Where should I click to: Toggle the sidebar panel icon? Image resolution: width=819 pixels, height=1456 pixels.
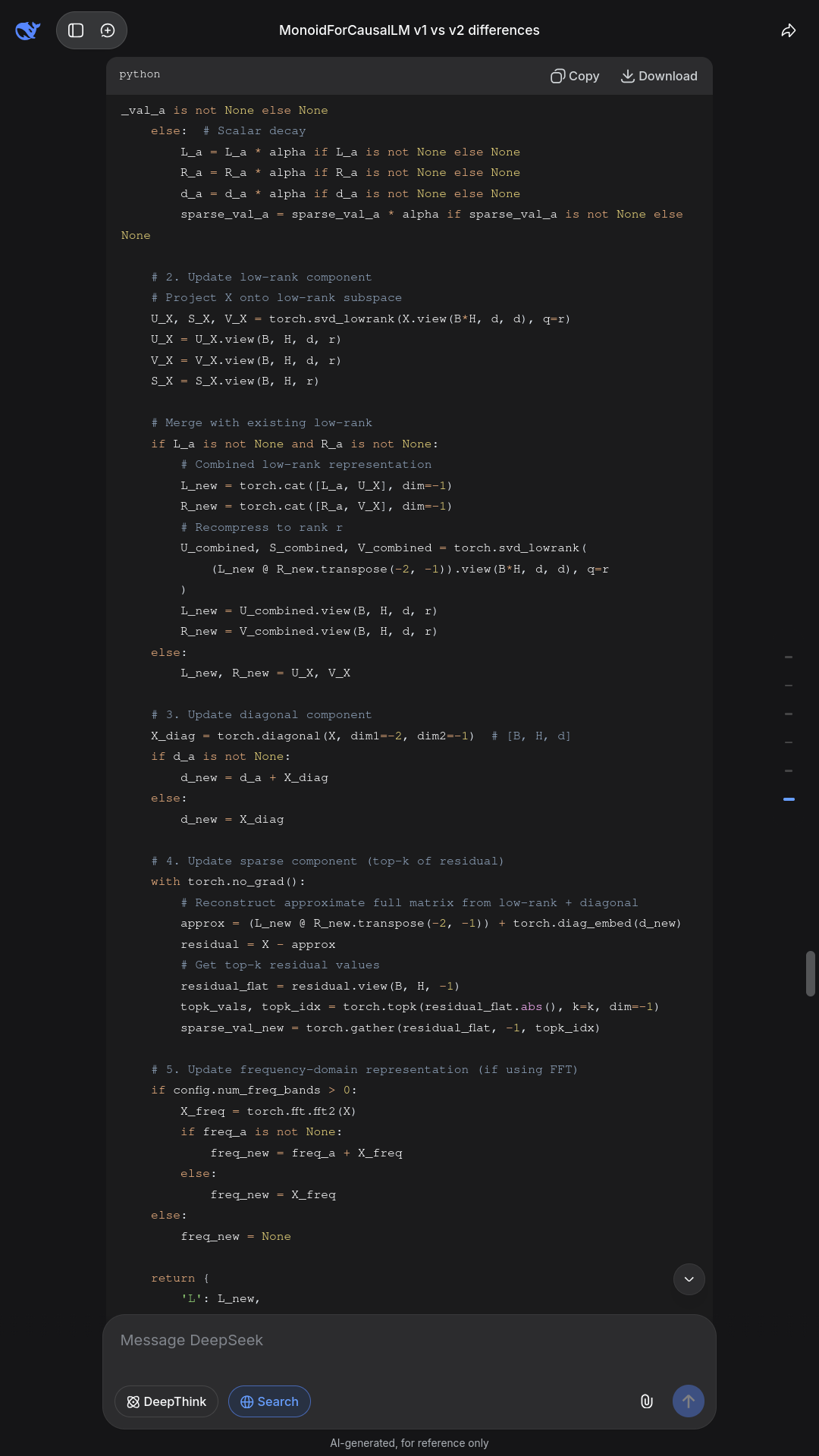[x=76, y=30]
